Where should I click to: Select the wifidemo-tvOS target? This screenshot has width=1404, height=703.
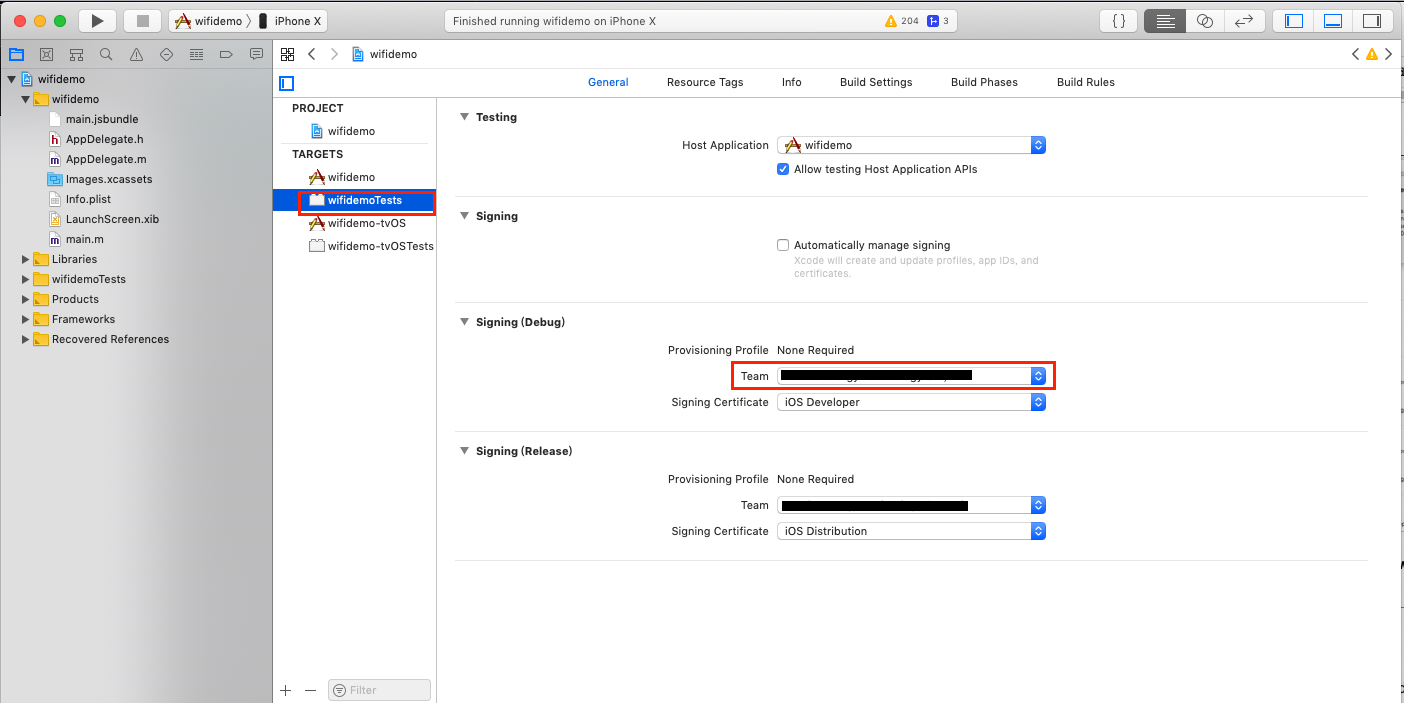366,223
